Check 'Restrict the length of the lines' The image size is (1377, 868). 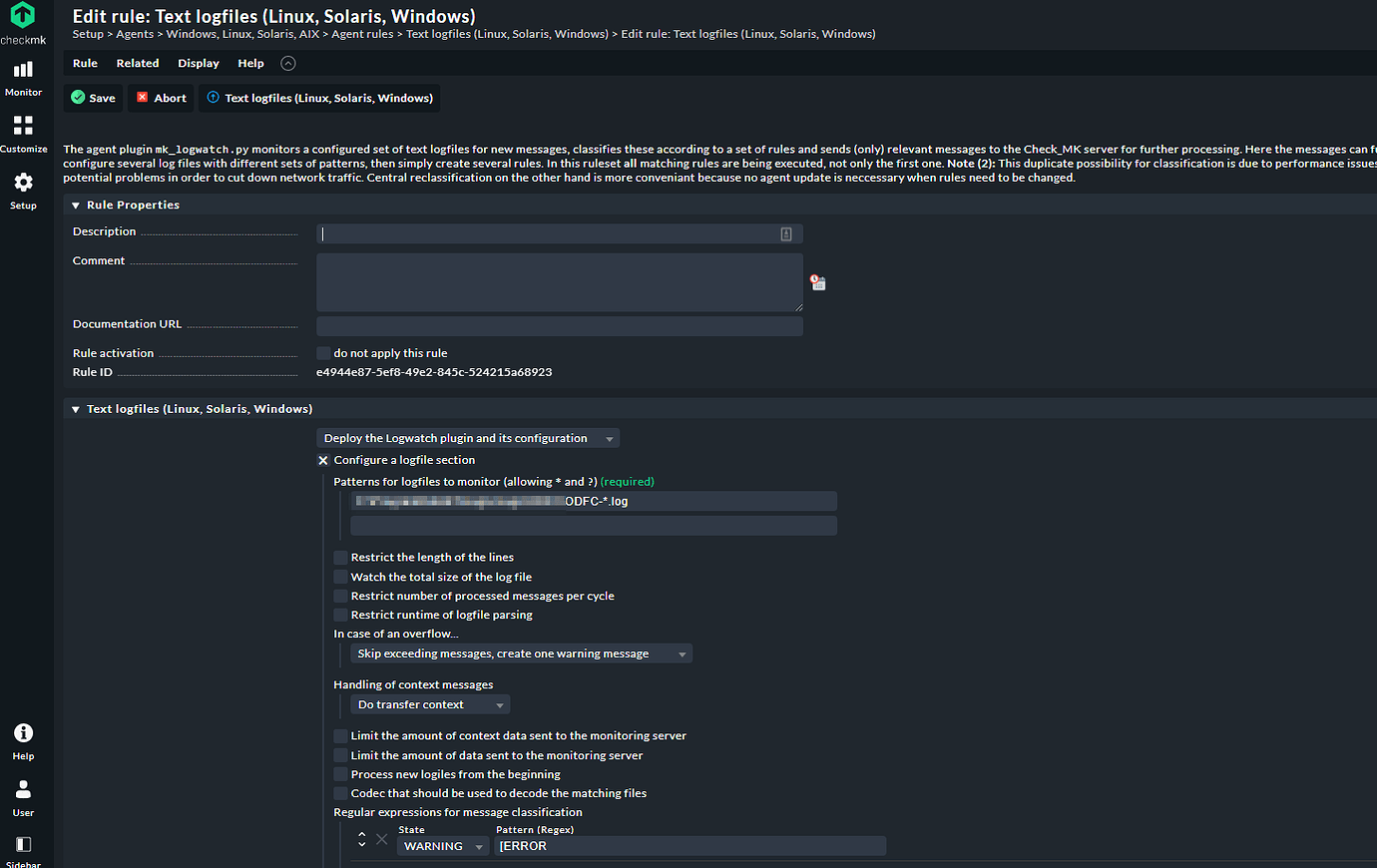coord(340,557)
